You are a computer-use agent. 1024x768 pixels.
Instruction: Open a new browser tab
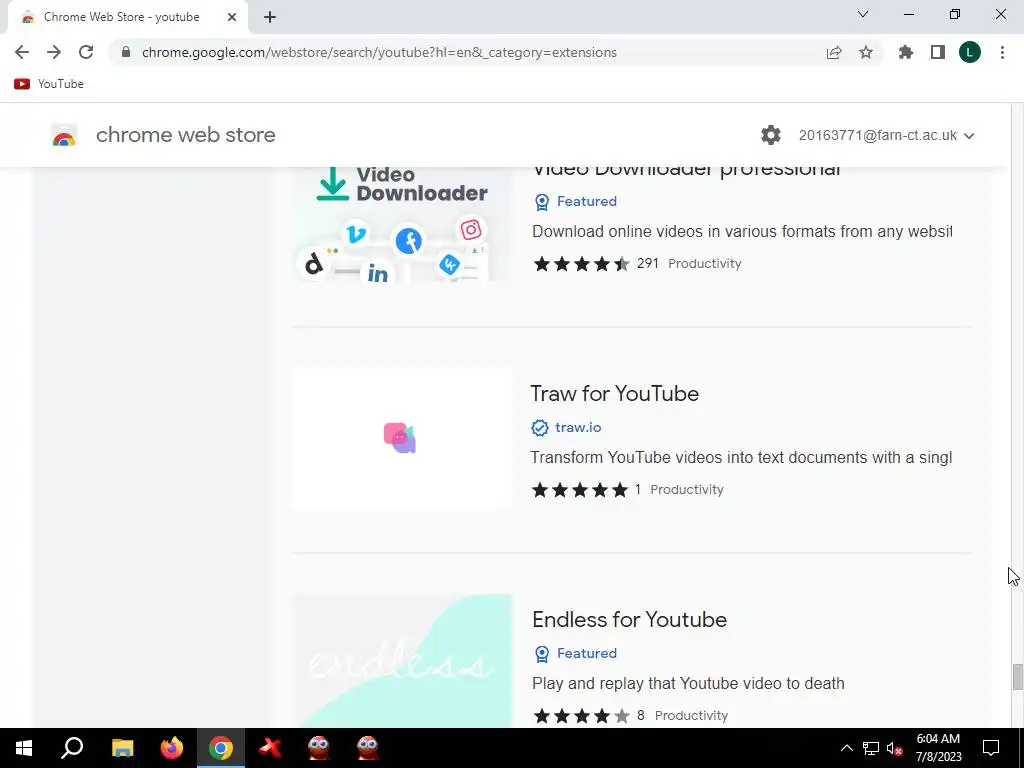tap(270, 17)
